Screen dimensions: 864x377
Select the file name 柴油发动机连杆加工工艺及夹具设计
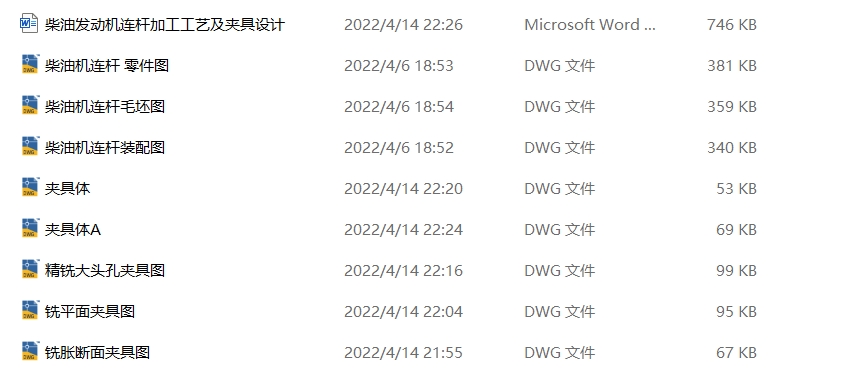[x=165, y=25]
